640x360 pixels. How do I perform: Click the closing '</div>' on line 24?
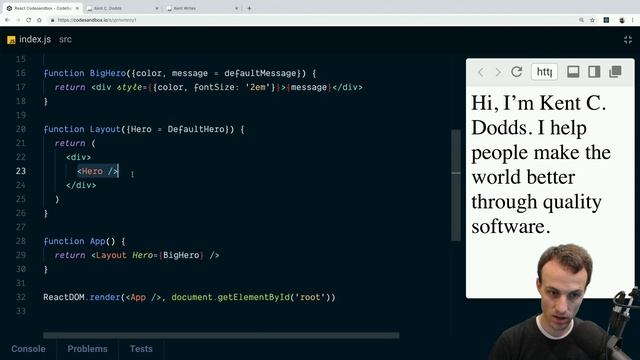click(81, 185)
